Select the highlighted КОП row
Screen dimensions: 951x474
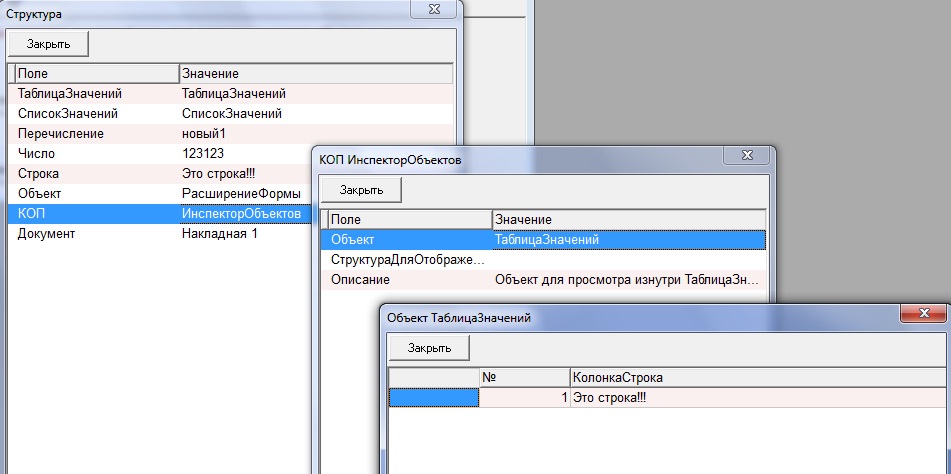click(32, 213)
